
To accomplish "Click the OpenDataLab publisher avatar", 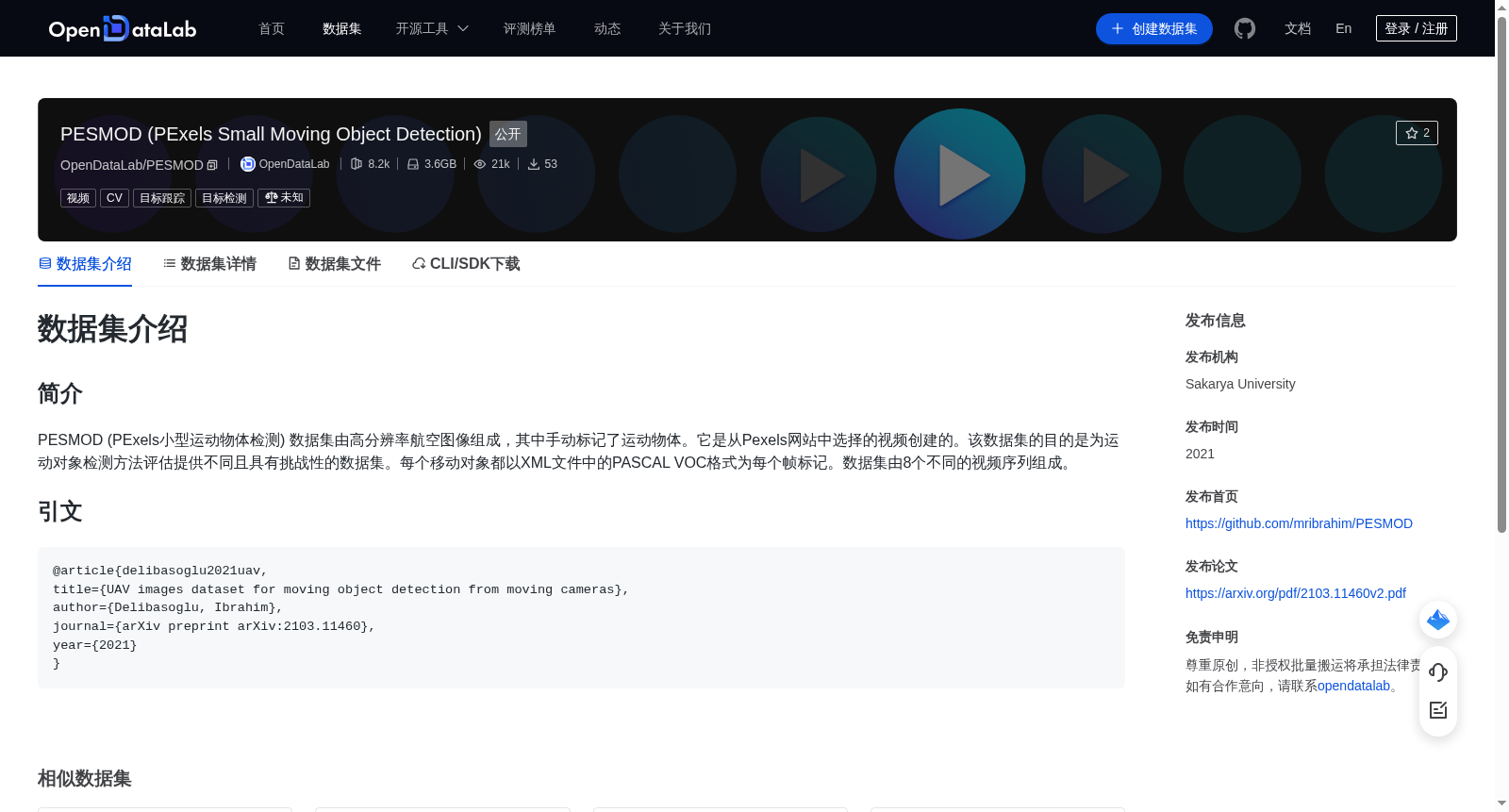I will [x=248, y=164].
